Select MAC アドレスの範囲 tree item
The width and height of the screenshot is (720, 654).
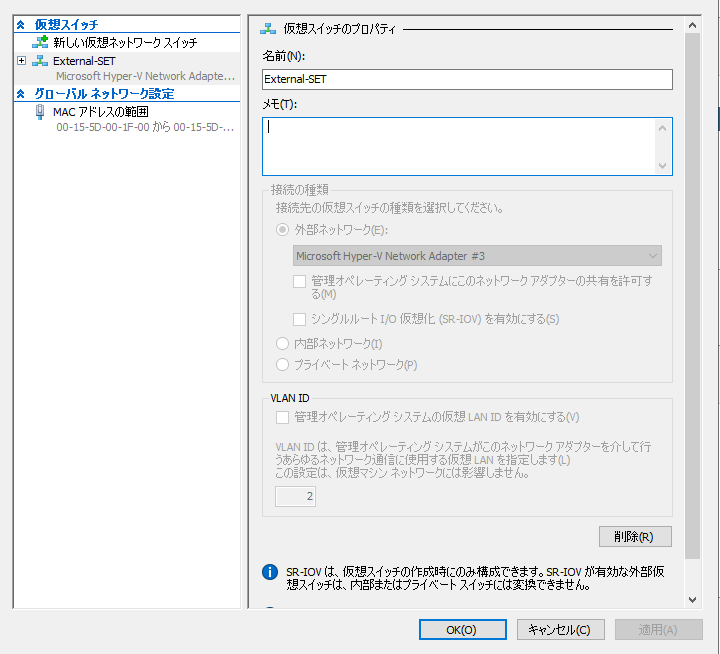pos(99,112)
